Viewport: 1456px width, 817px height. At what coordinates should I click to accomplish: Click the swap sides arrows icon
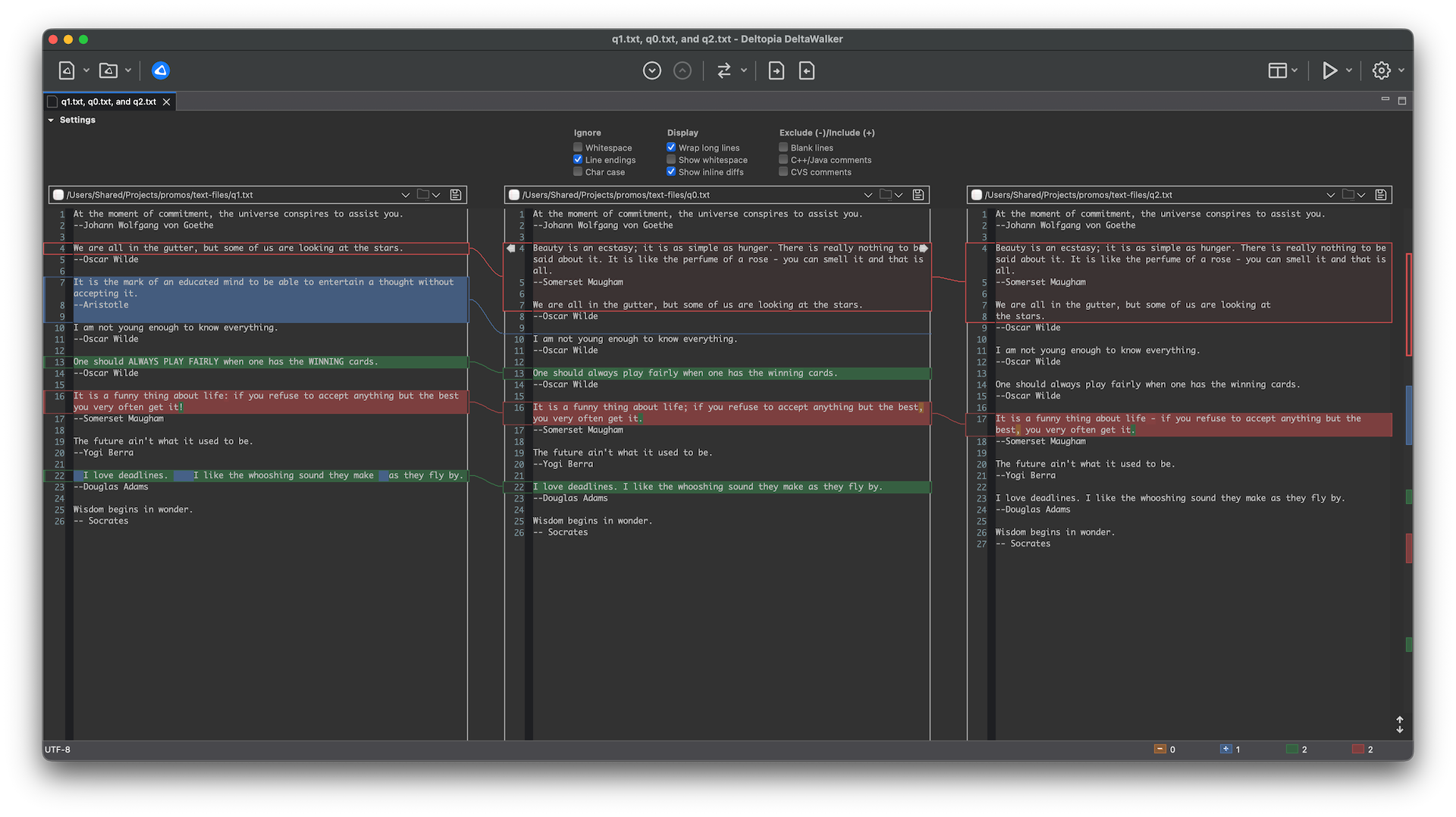(x=724, y=70)
